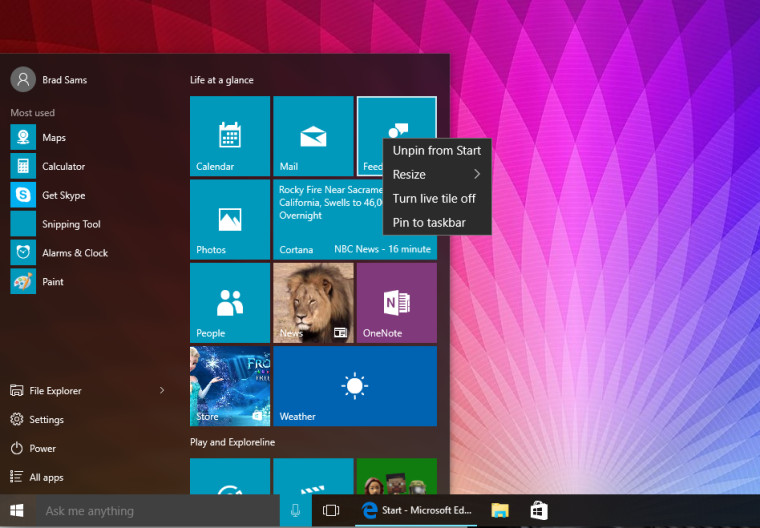
Task: Open the Minecraft characters game tile
Action: [x=396, y=477]
